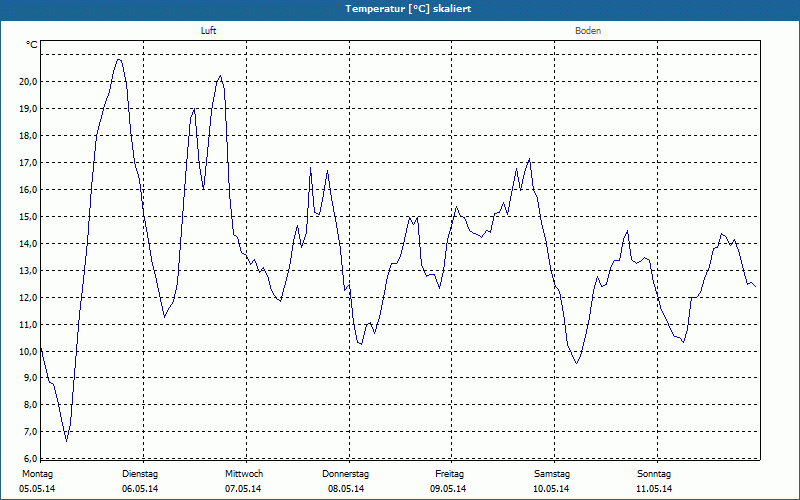Click the '7,0' y-axis value

click(30, 432)
